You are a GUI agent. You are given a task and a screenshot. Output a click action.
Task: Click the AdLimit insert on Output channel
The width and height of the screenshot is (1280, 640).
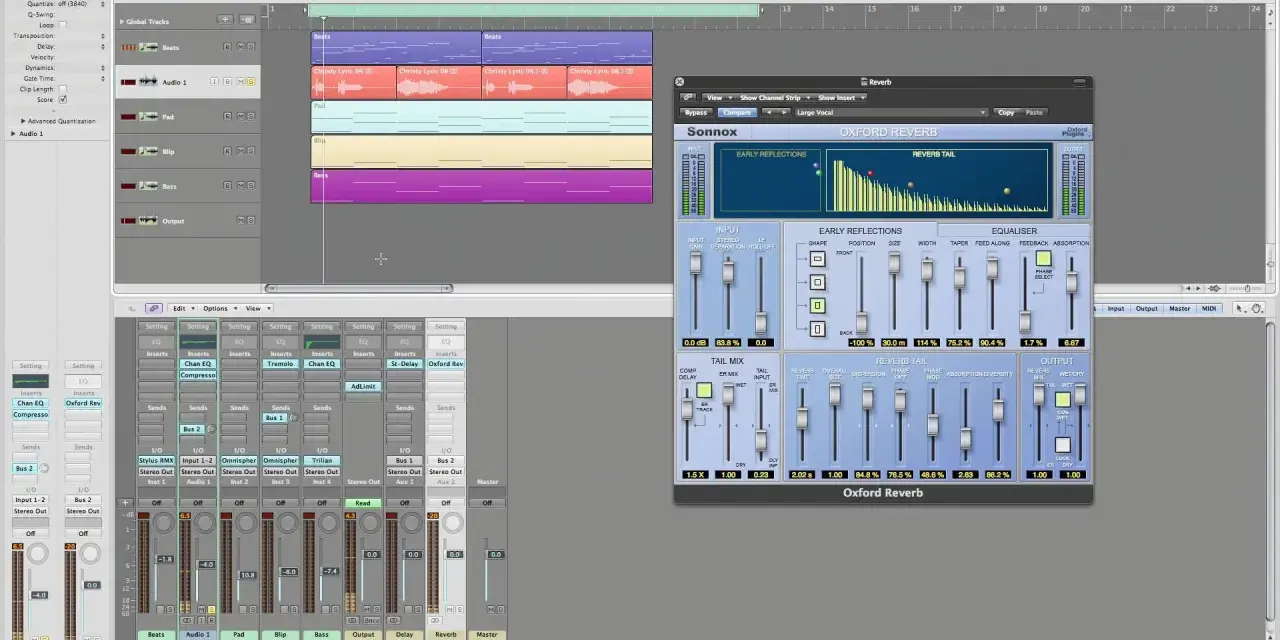[x=363, y=386]
